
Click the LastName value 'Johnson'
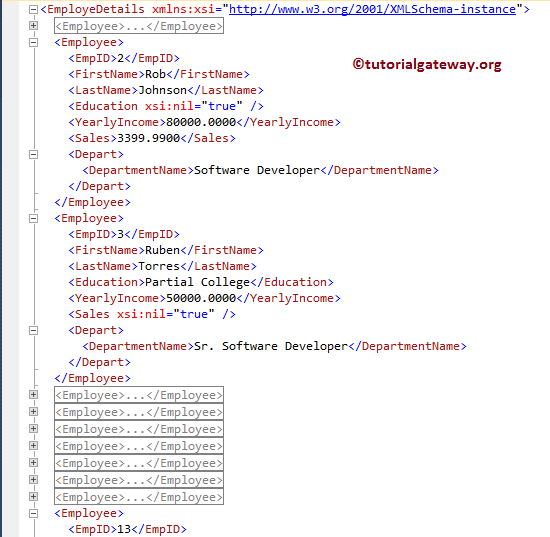point(162,90)
